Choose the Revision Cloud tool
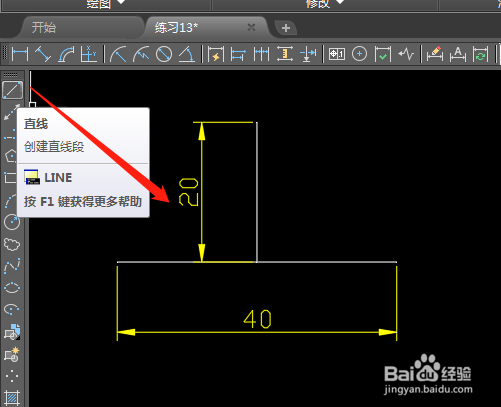Viewport: 501px width, 407px height. pyautogui.click(x=12, y=244)
